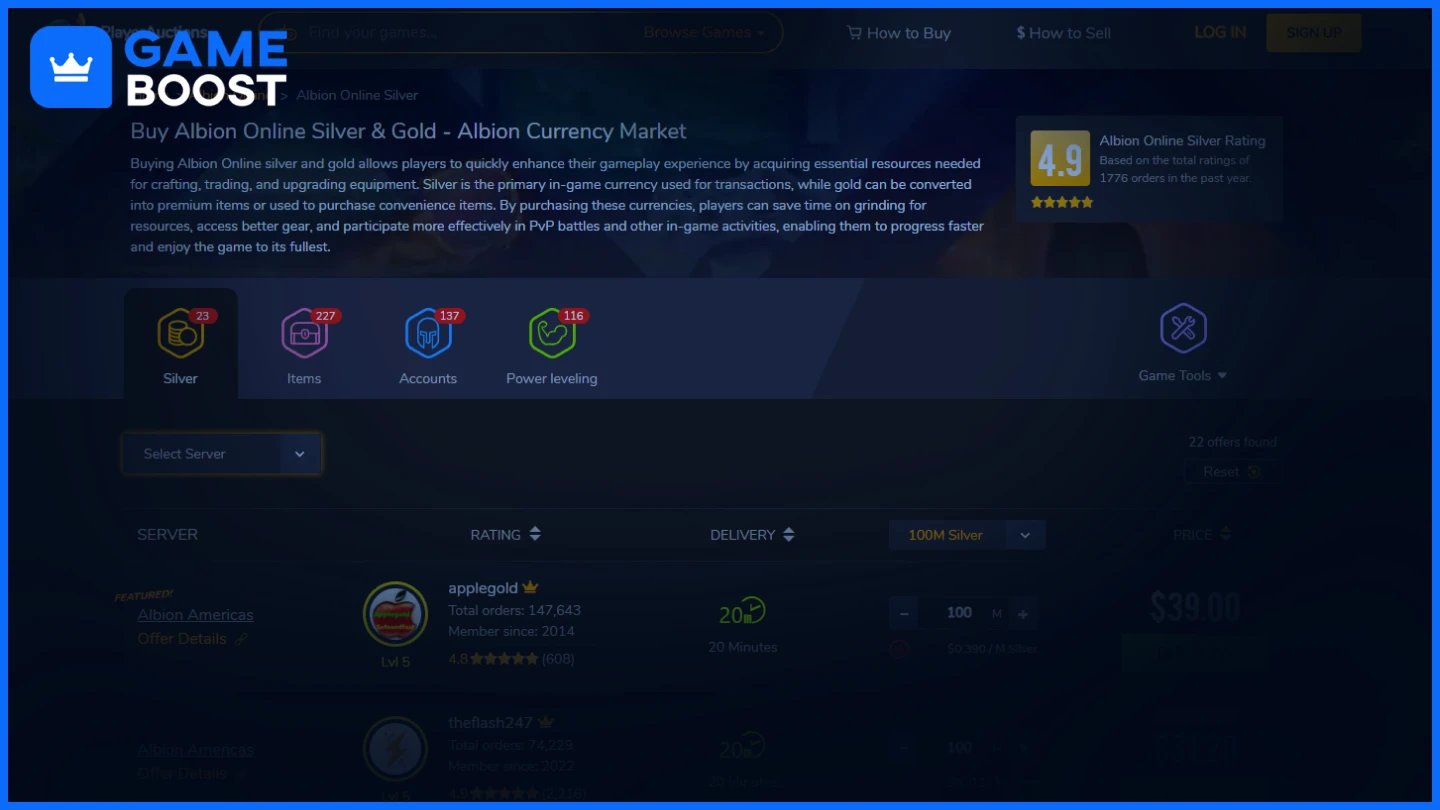Expand the Select Server dropdown
Screen dimensions: 1440x810
click(221, 454)
